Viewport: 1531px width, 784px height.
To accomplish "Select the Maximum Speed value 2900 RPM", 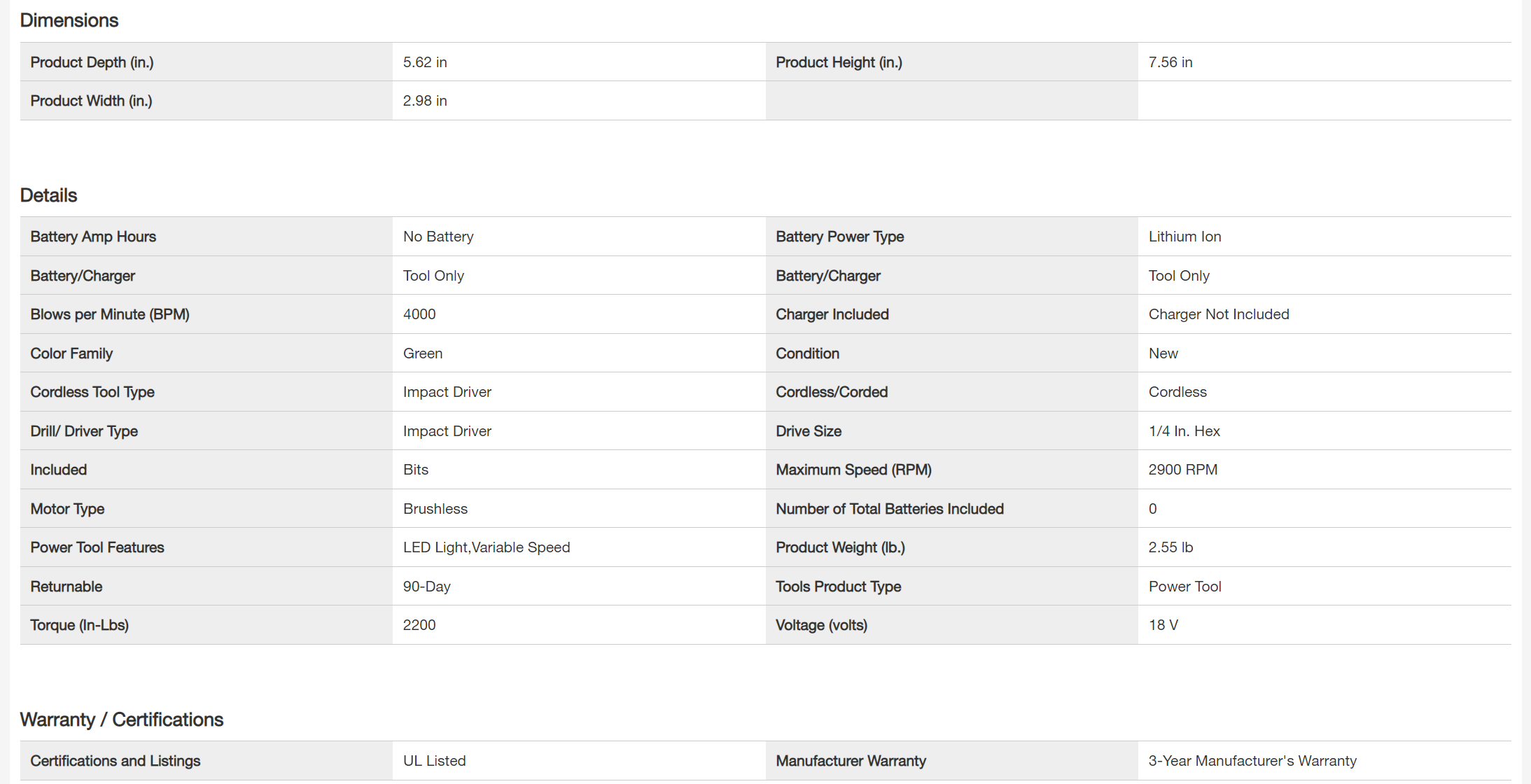I will [1182, 470].
